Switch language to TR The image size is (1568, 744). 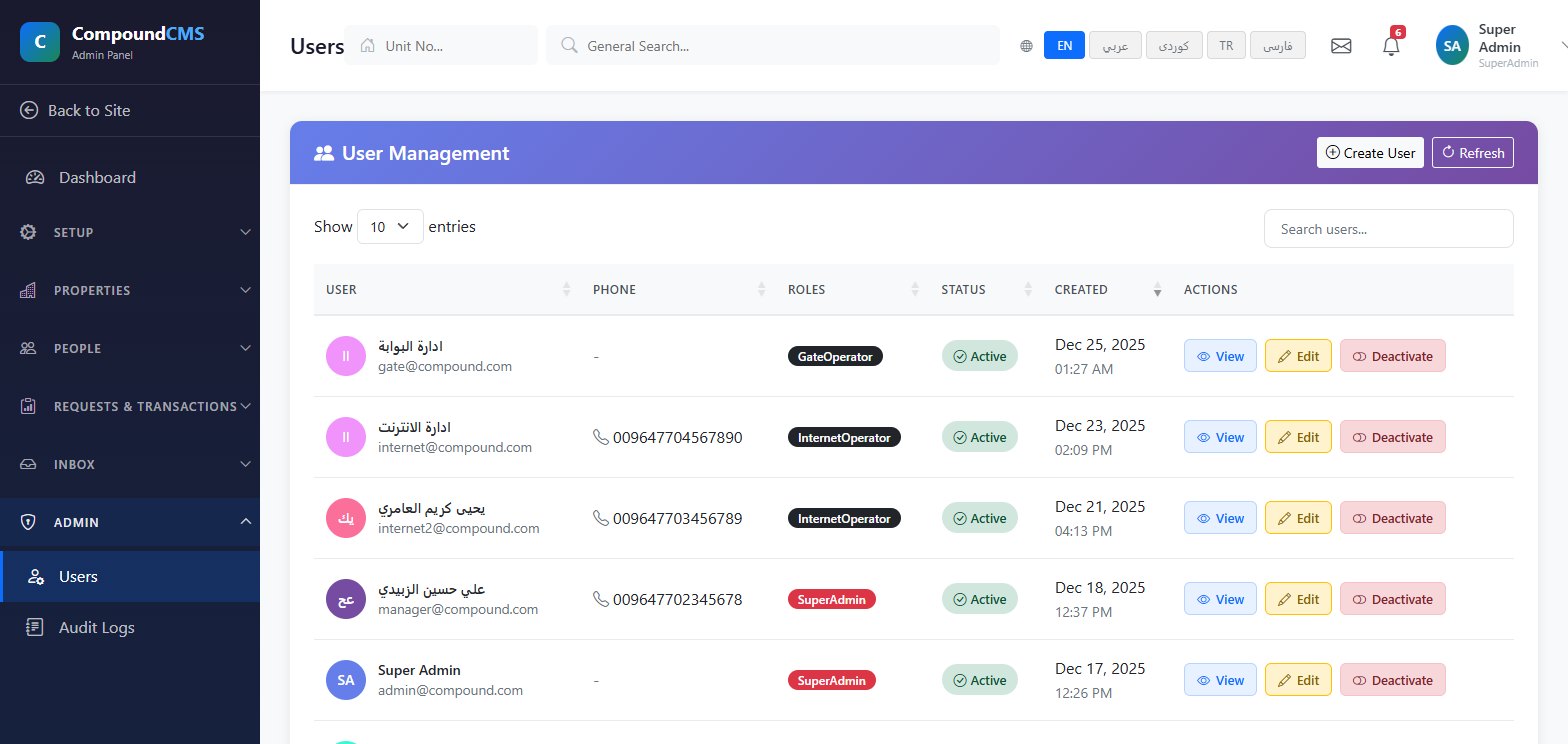1226,46
